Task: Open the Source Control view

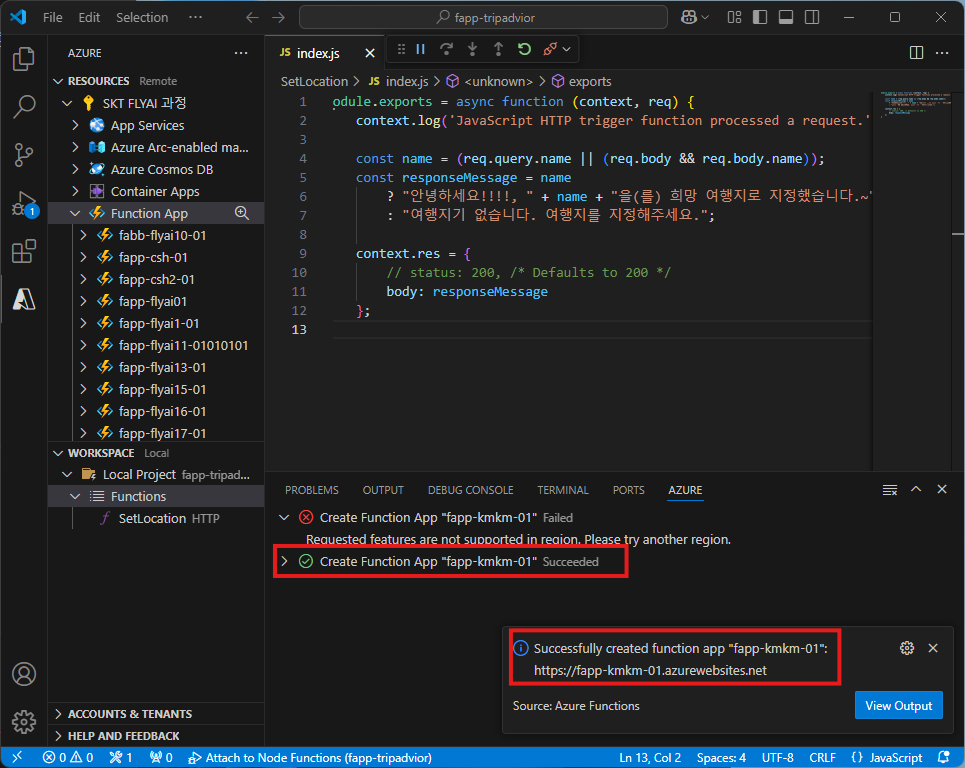Action: (x=24, y=154)
